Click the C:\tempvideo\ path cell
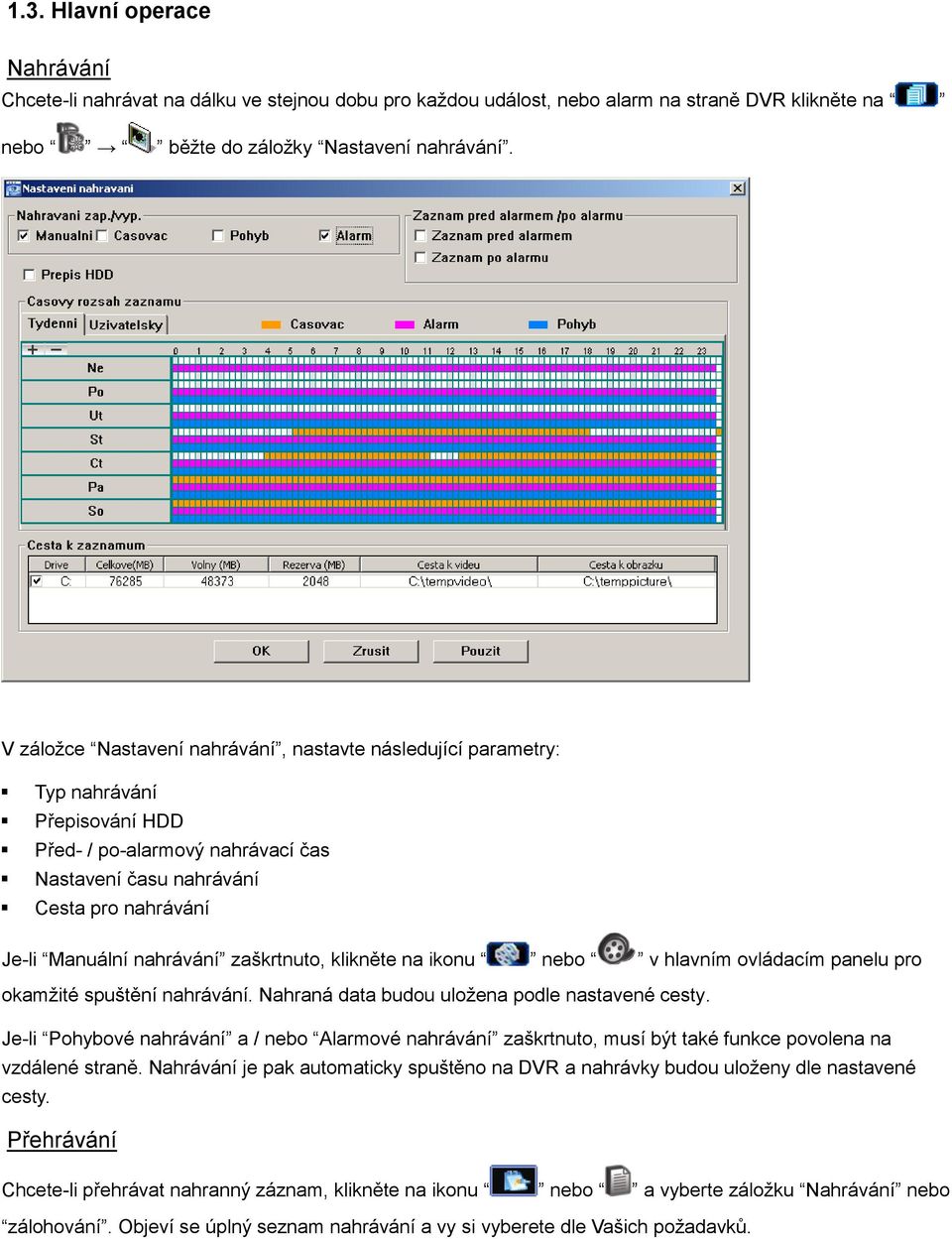 450,581
